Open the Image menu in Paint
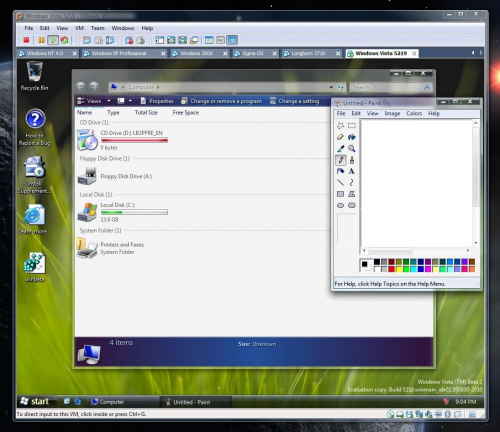The image size is (500, 432). (392, 114)
